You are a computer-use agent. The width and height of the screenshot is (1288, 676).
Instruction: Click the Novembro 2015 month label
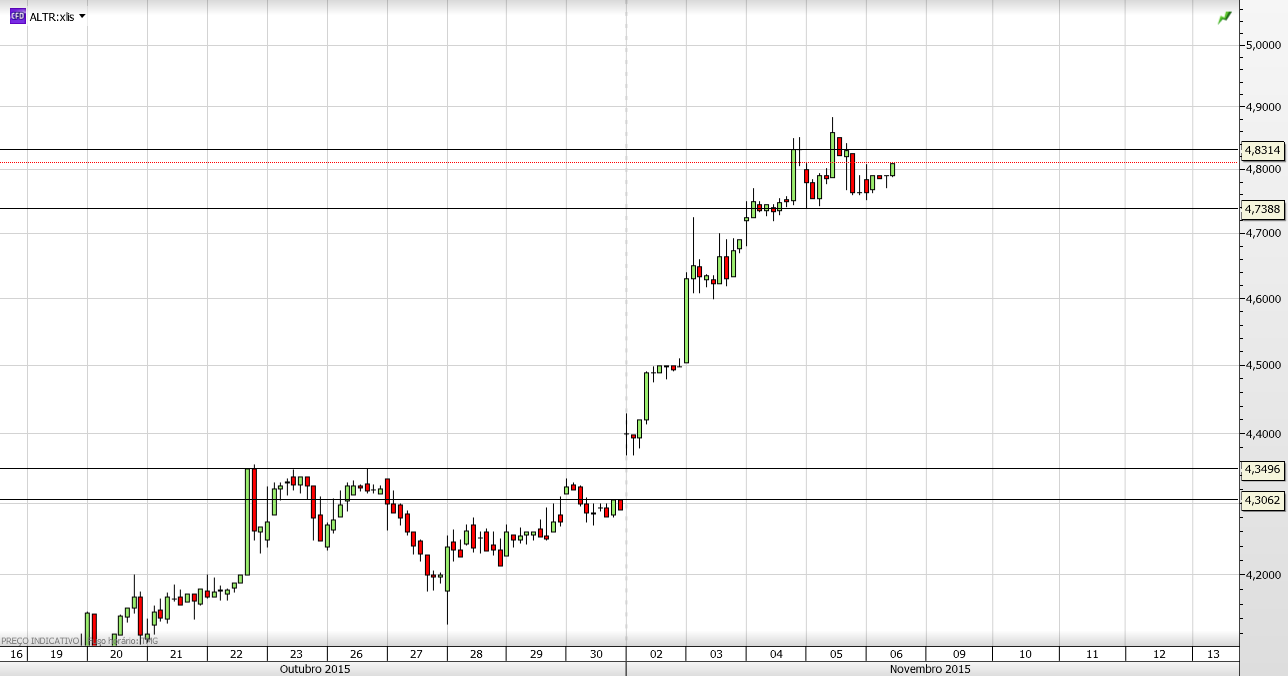[930, 669]
